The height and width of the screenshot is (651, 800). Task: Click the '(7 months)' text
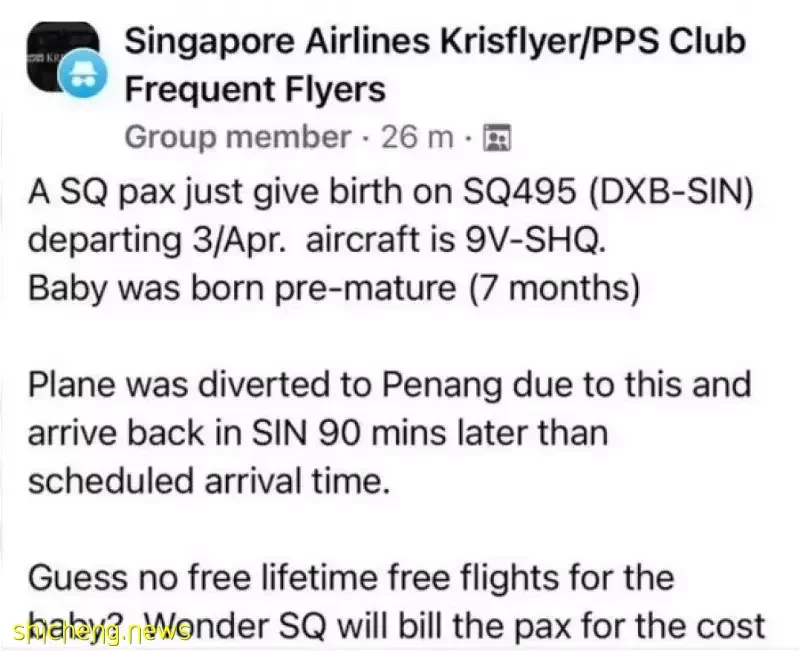(554, 288)
